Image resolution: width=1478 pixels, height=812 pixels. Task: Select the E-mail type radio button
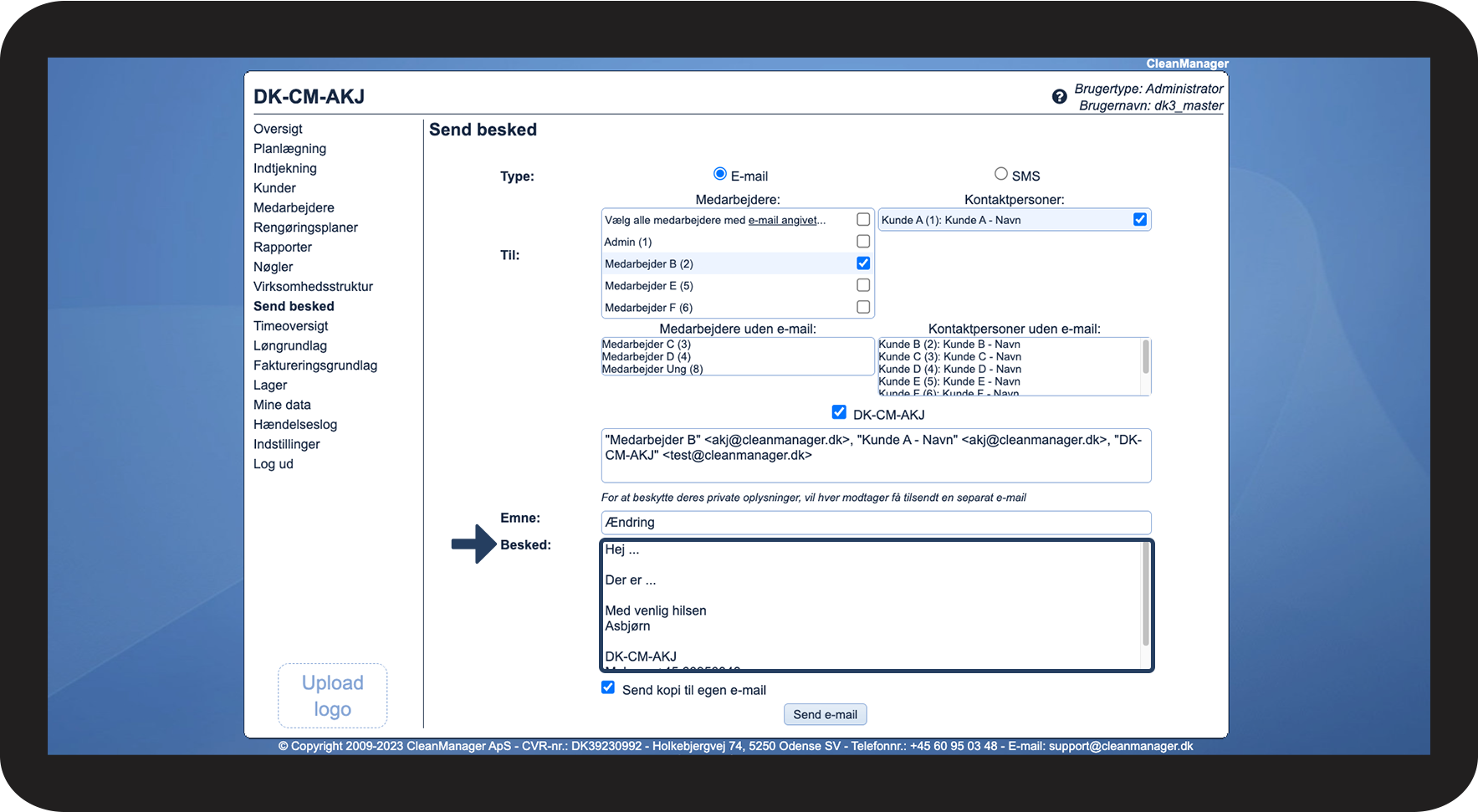click(719, 174)
